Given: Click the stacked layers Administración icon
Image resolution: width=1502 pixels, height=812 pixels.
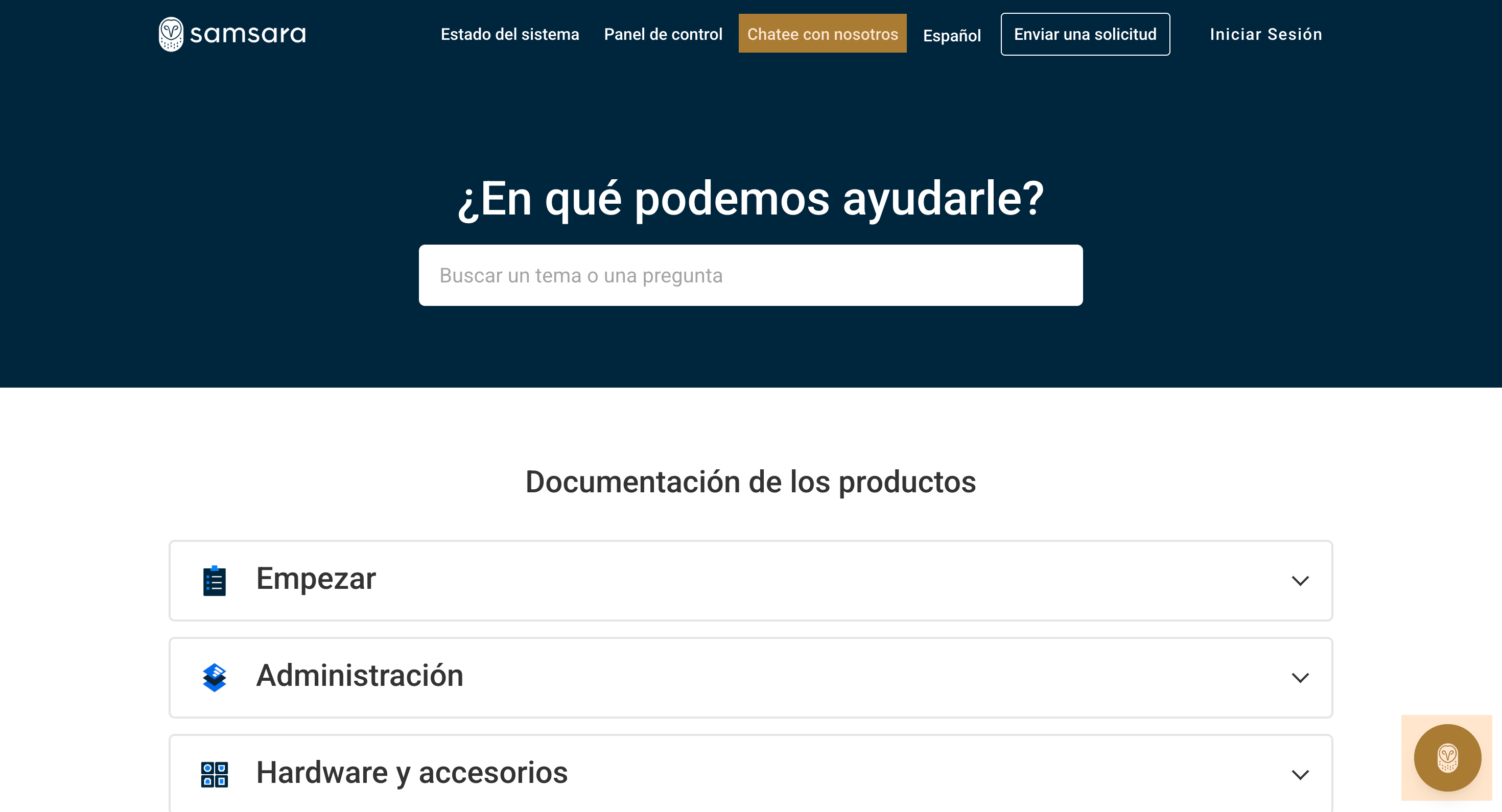Looking at the screenshot, I should 214,677.
